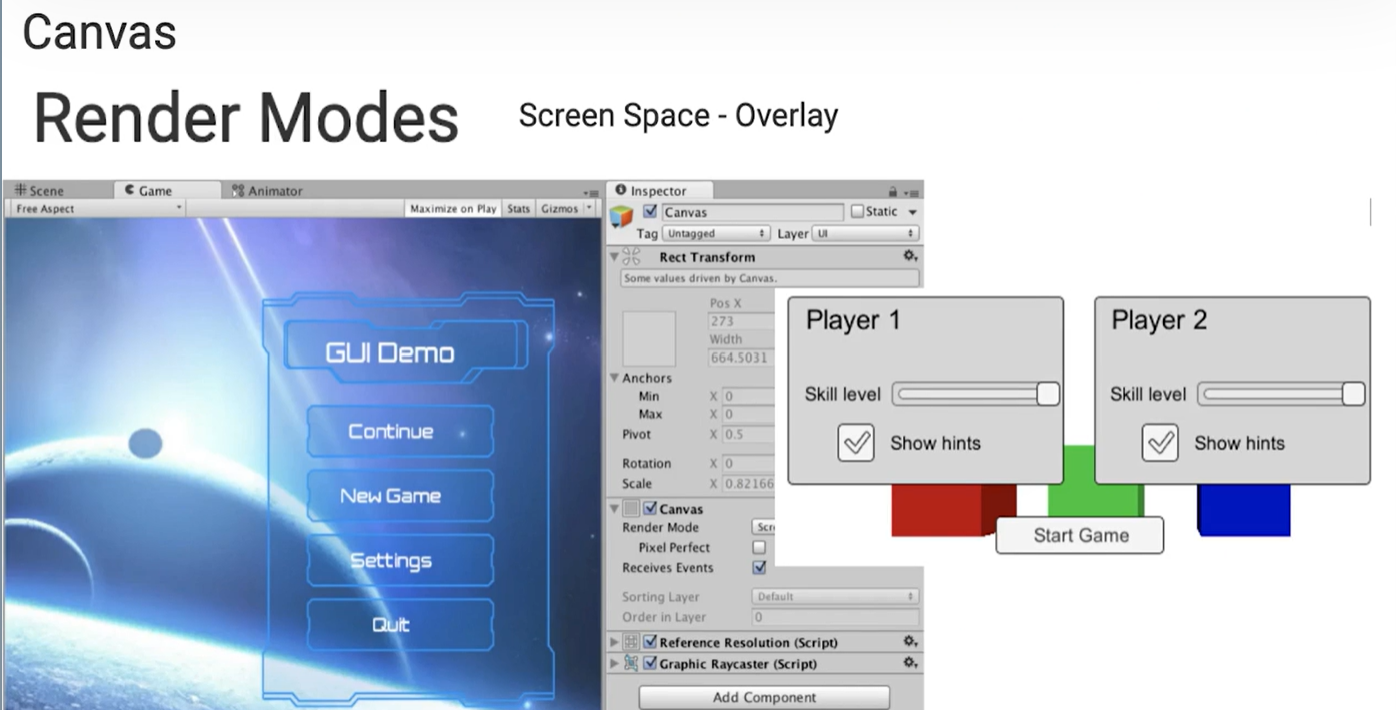Toggle the Canvas object active checkbox
Image resolution: width=1396 pixels, height=710 pixels.
tap(651, 212)
